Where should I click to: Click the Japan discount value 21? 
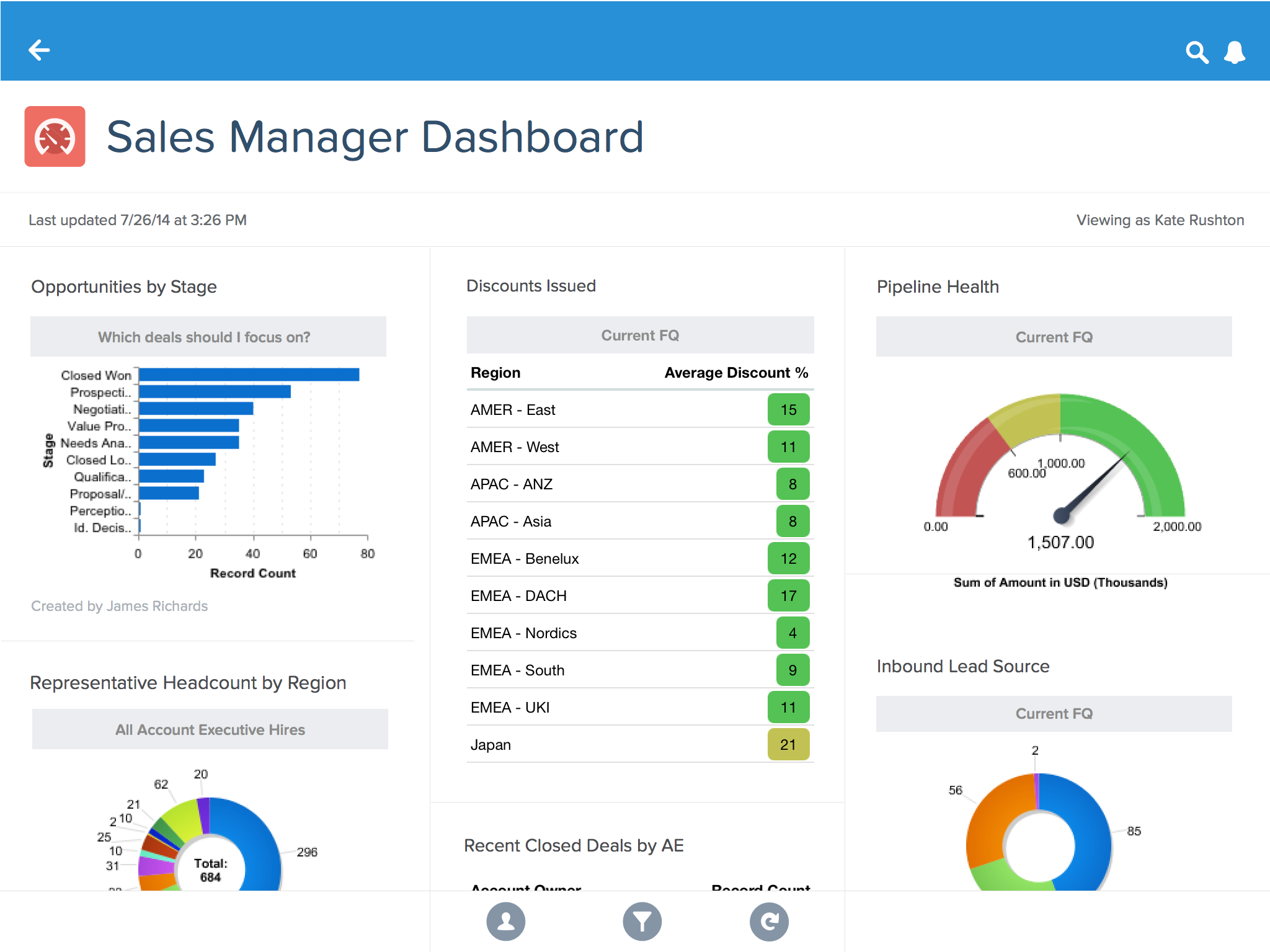pos(788,744)
